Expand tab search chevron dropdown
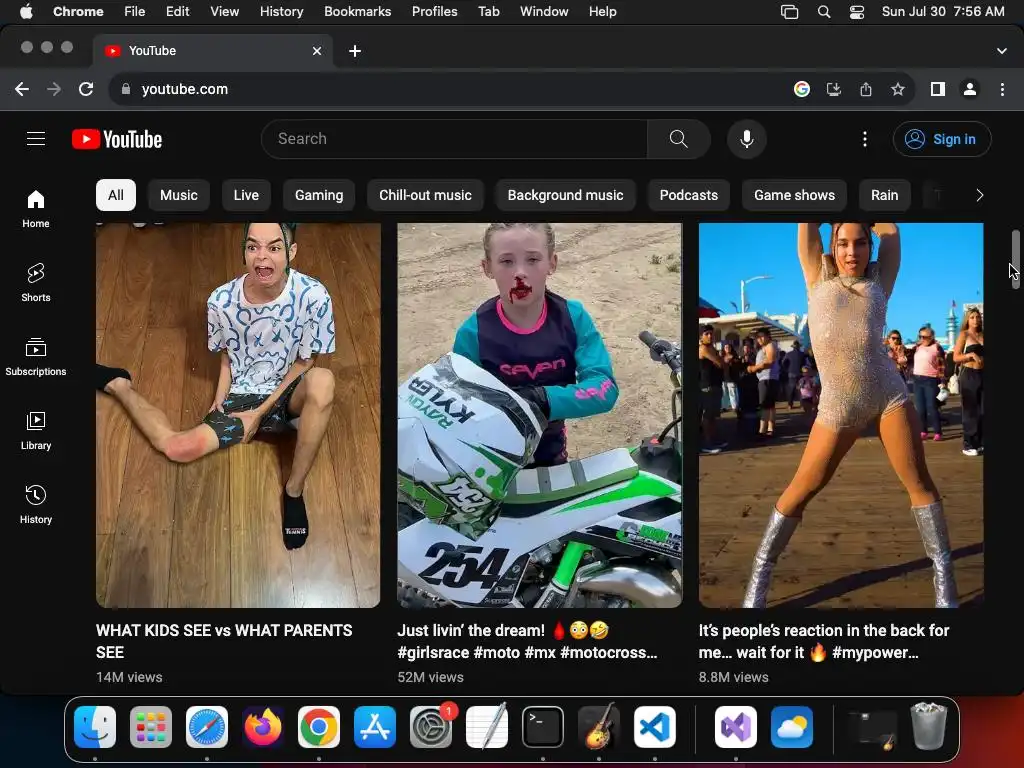Viewport: 1024px width, 768px height. pyautogui.click(x=1002, y=51)
